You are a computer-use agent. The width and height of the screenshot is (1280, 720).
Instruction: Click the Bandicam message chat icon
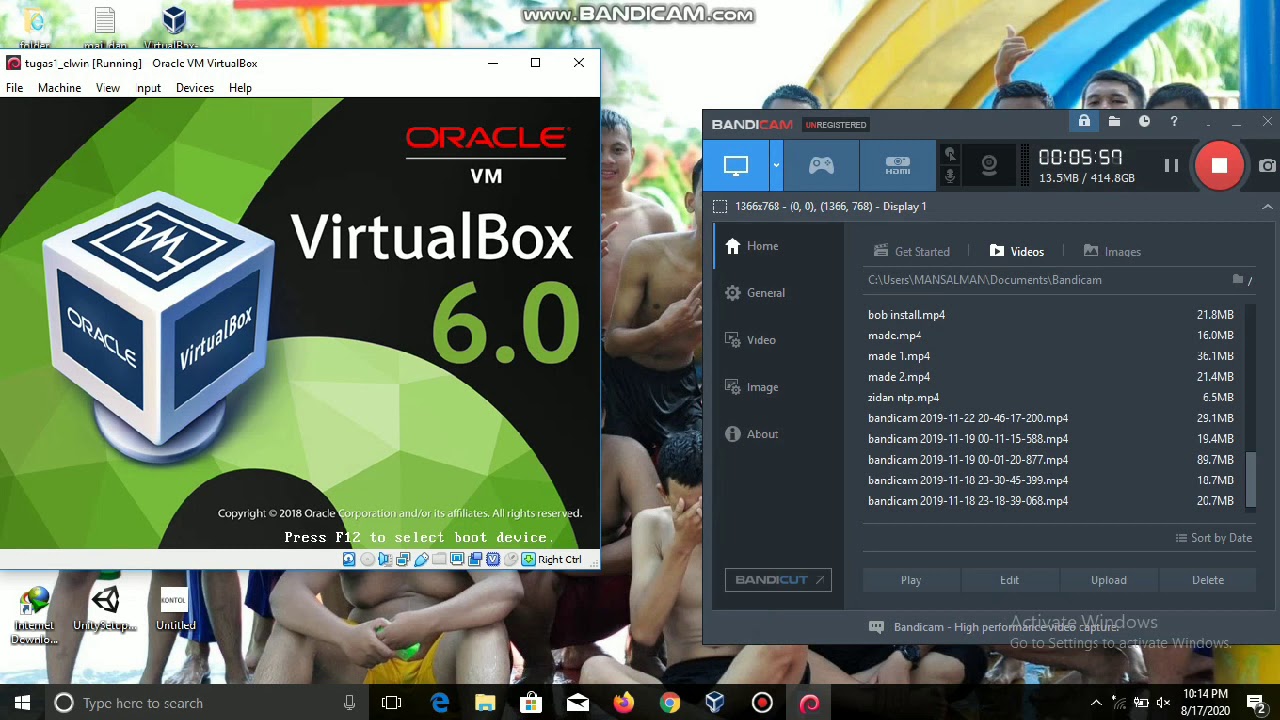877,627
